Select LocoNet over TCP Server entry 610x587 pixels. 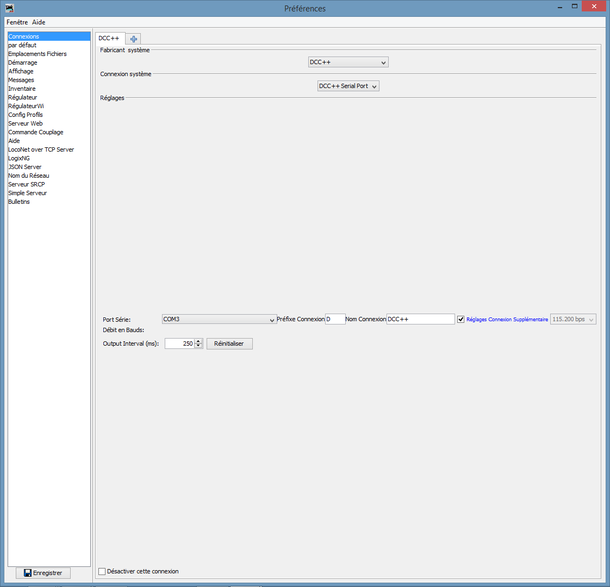coord(49,149)
